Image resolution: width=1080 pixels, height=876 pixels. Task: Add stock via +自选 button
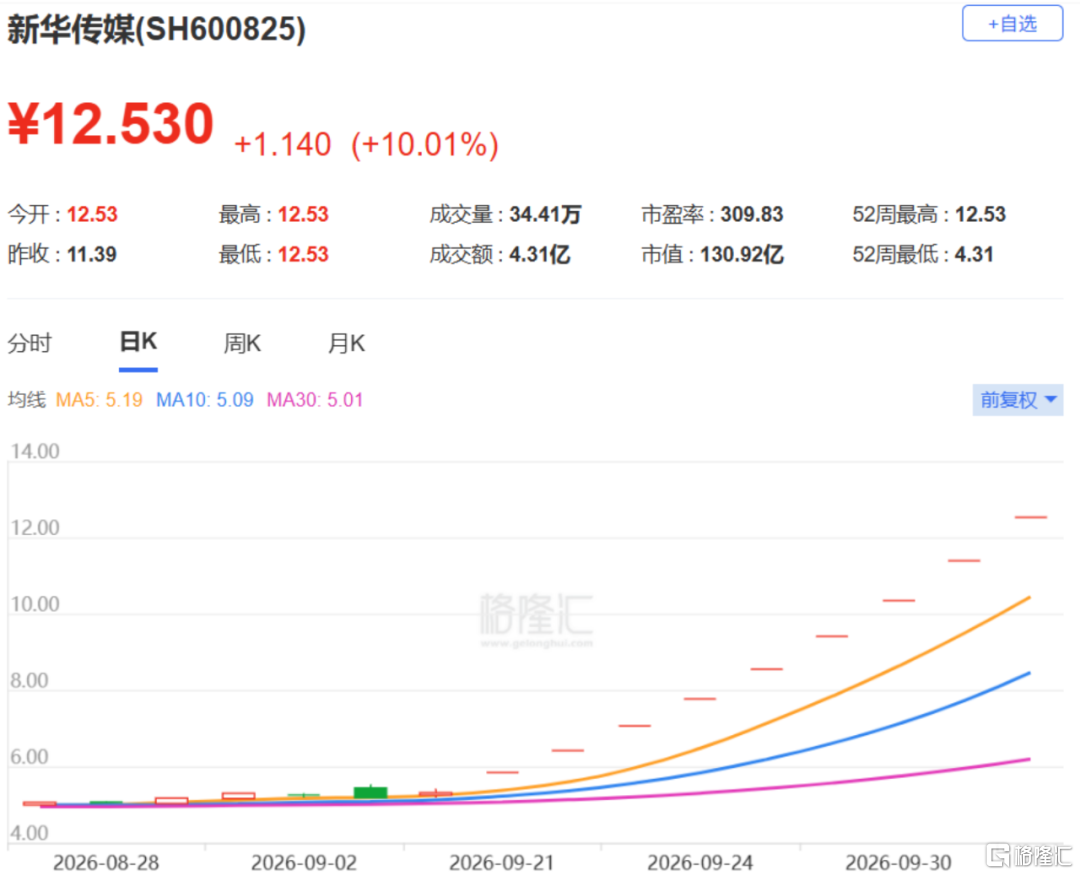[x=1012, y=23]
